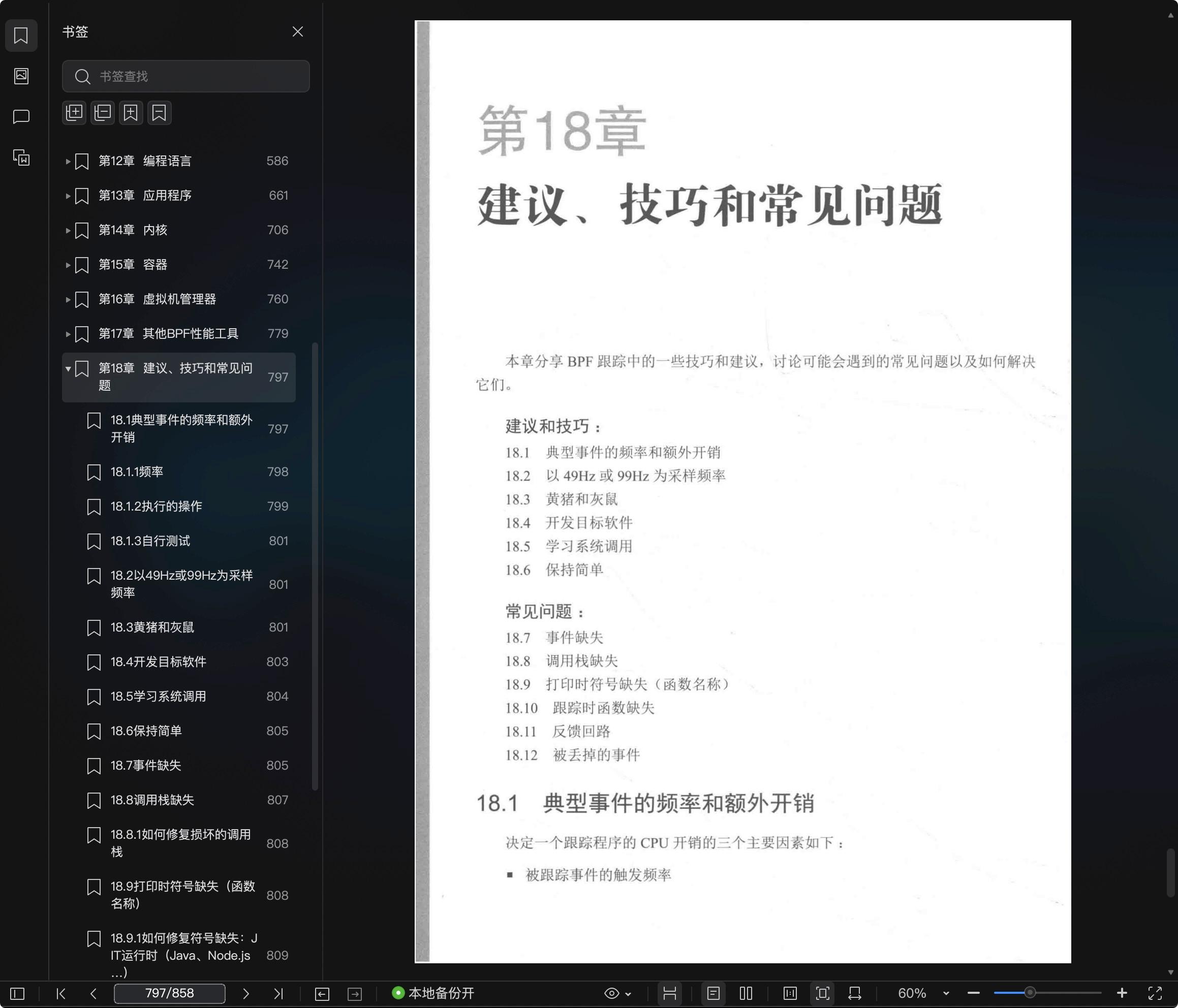This screenshot has height=1008, width=1178.
Task: Delete bookmark icon in bookmark toolbar
Action: point(159,113)
